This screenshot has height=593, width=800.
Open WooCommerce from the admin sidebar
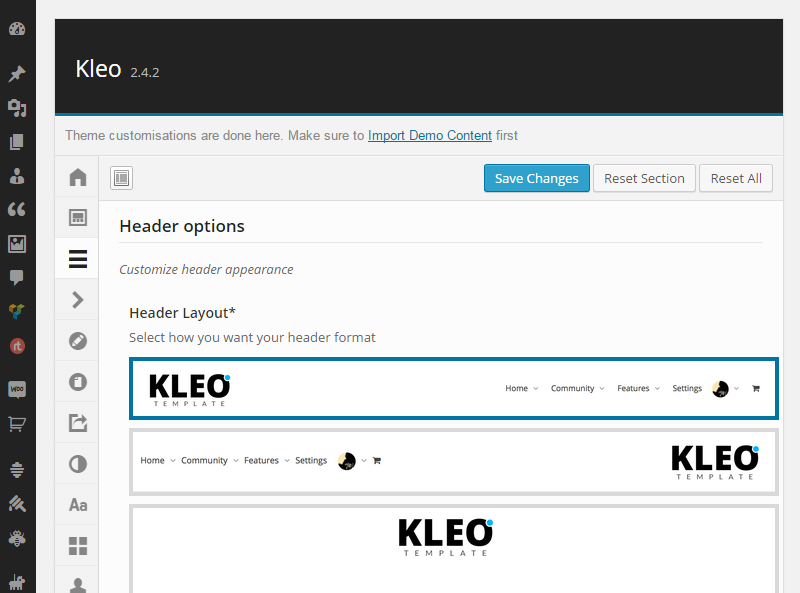click(x=16, y=389)
